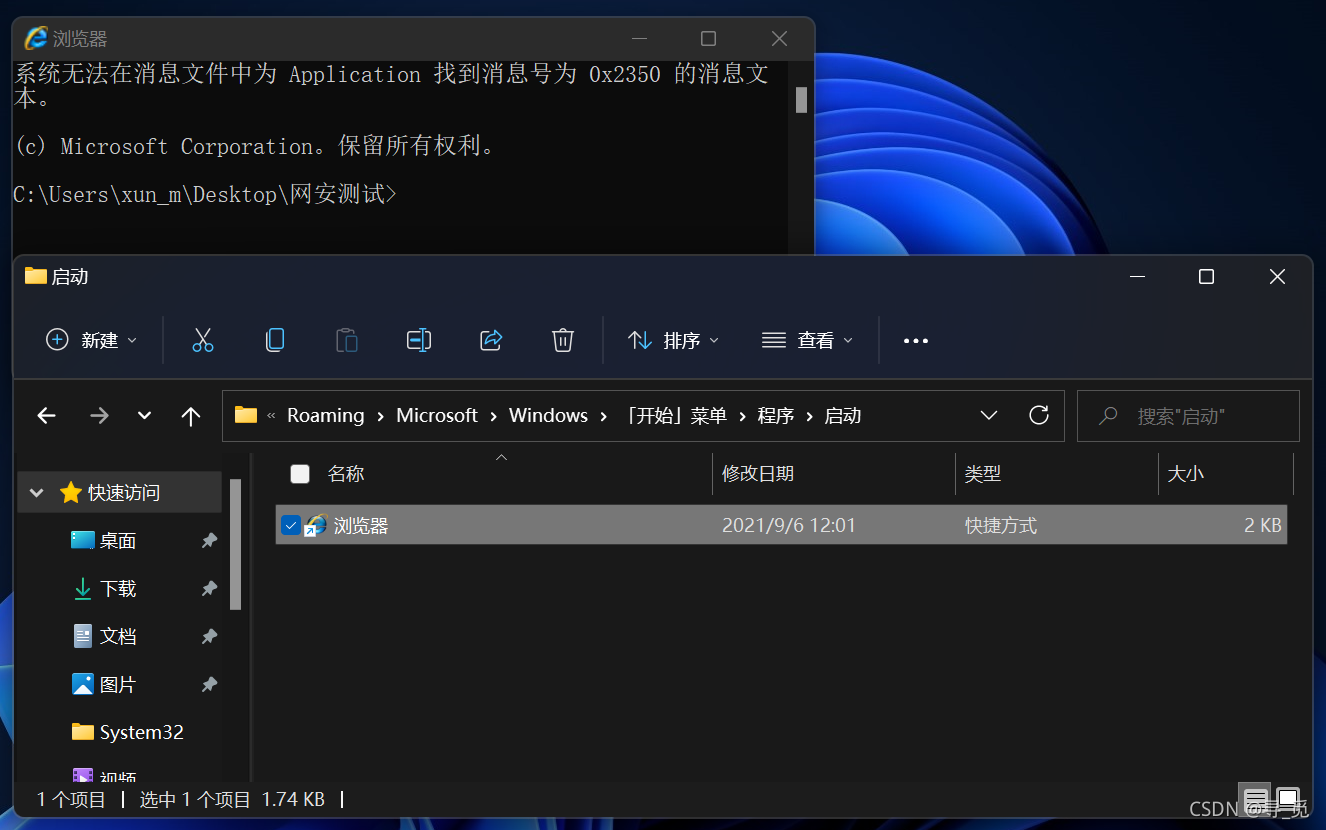The width and height of the screenshot is (1326, 830).
Task: Click the date 2021/9/6 12:01 cell
Action: (789, 525)
